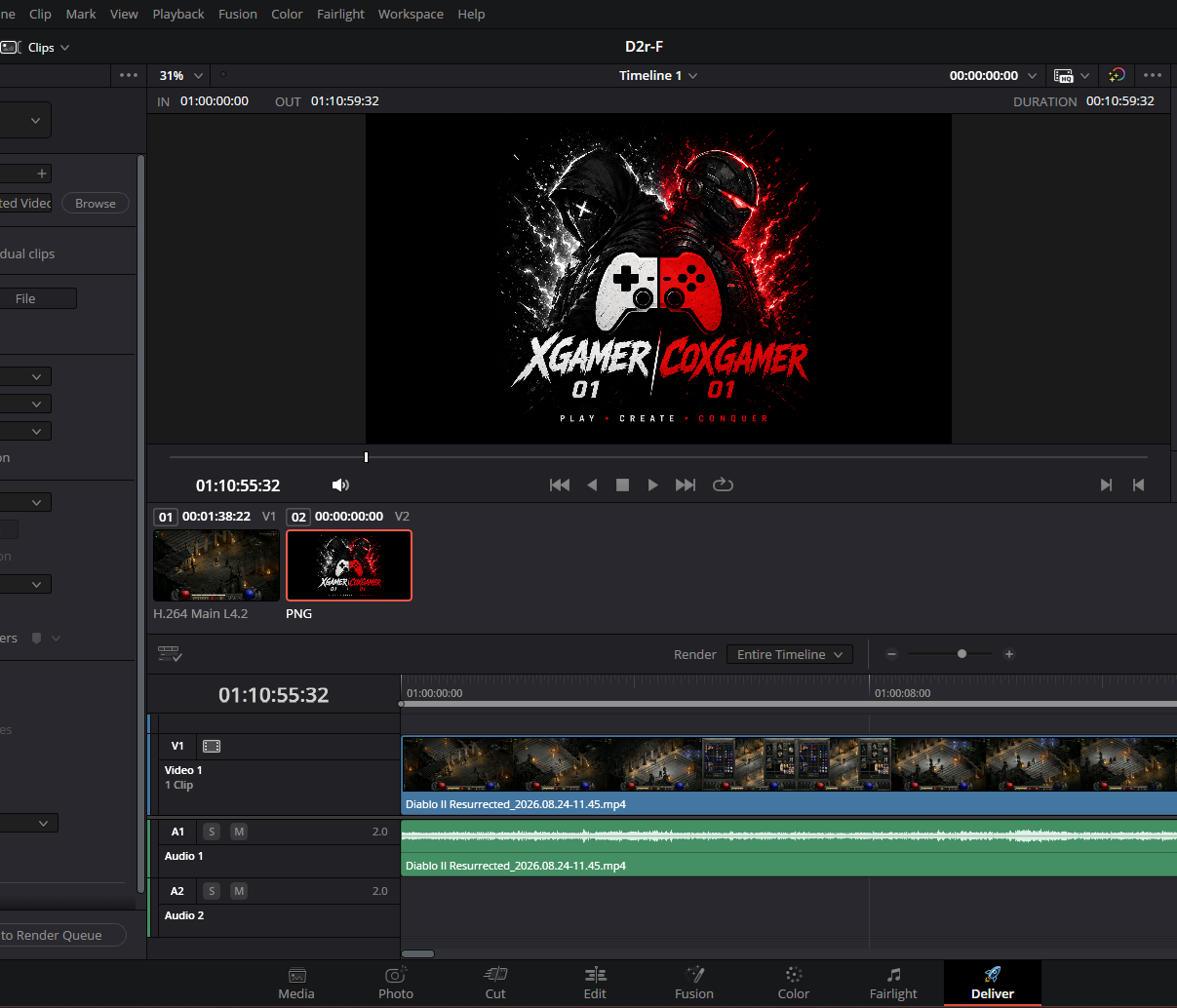Image resolution: width=1177 pixels, height=1008 pixels.
Task: Open the Fairlight page
Action: click(893, 984)
